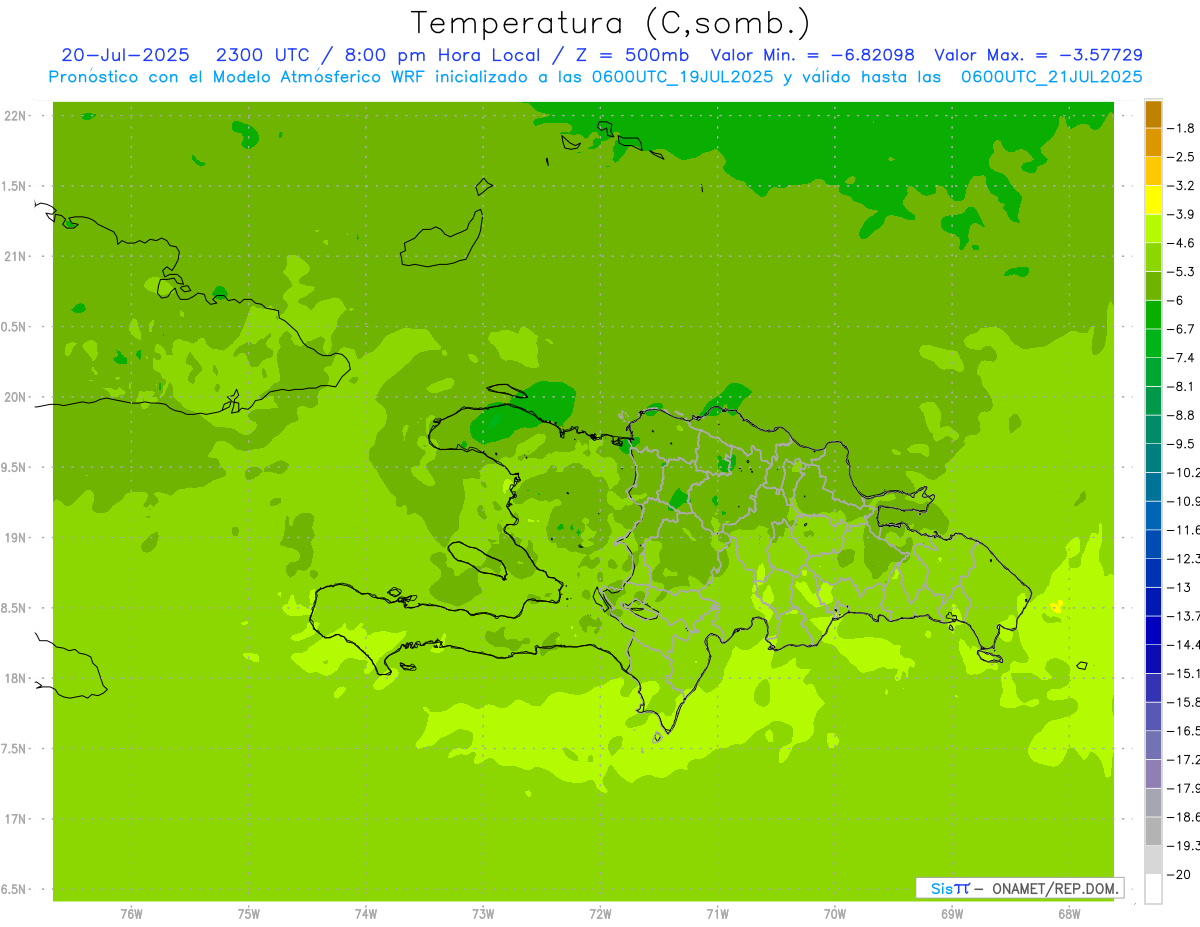Screen dimensions: 1200x927
Task: Click the '69W' longitude axis label
Action: [952, 914]
